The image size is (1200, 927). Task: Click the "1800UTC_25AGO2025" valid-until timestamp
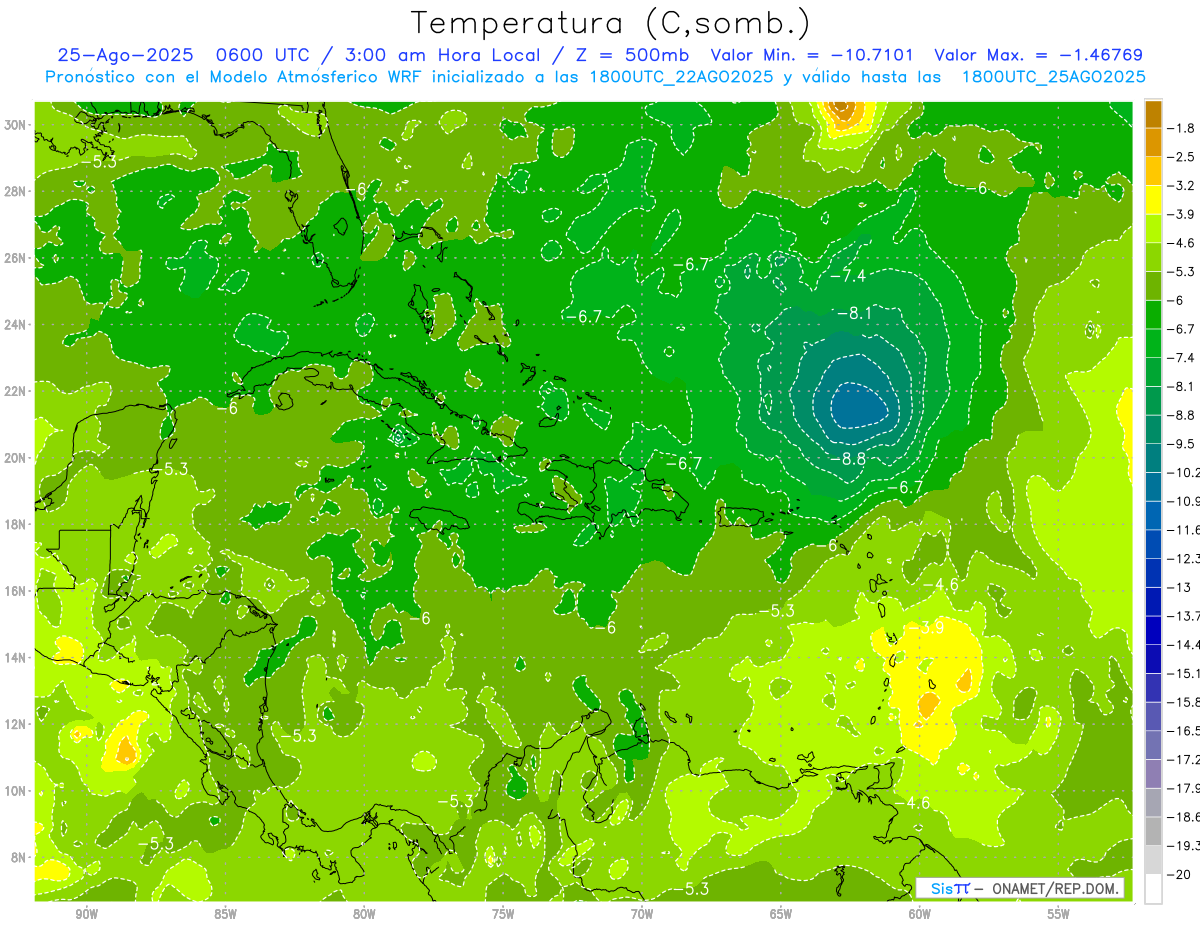pos(1053,77)
